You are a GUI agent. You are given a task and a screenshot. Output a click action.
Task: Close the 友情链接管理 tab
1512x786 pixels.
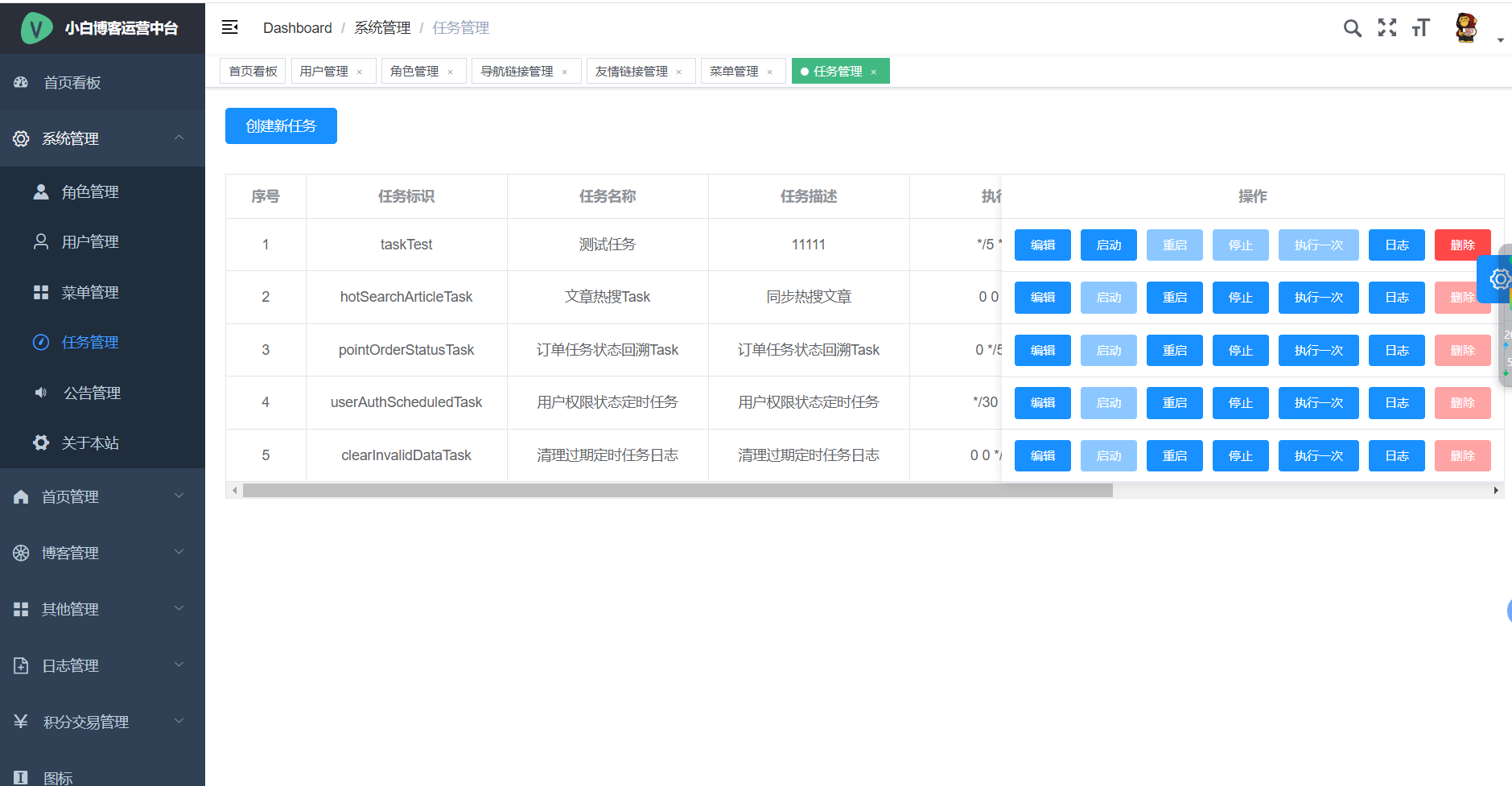[679, 72]
